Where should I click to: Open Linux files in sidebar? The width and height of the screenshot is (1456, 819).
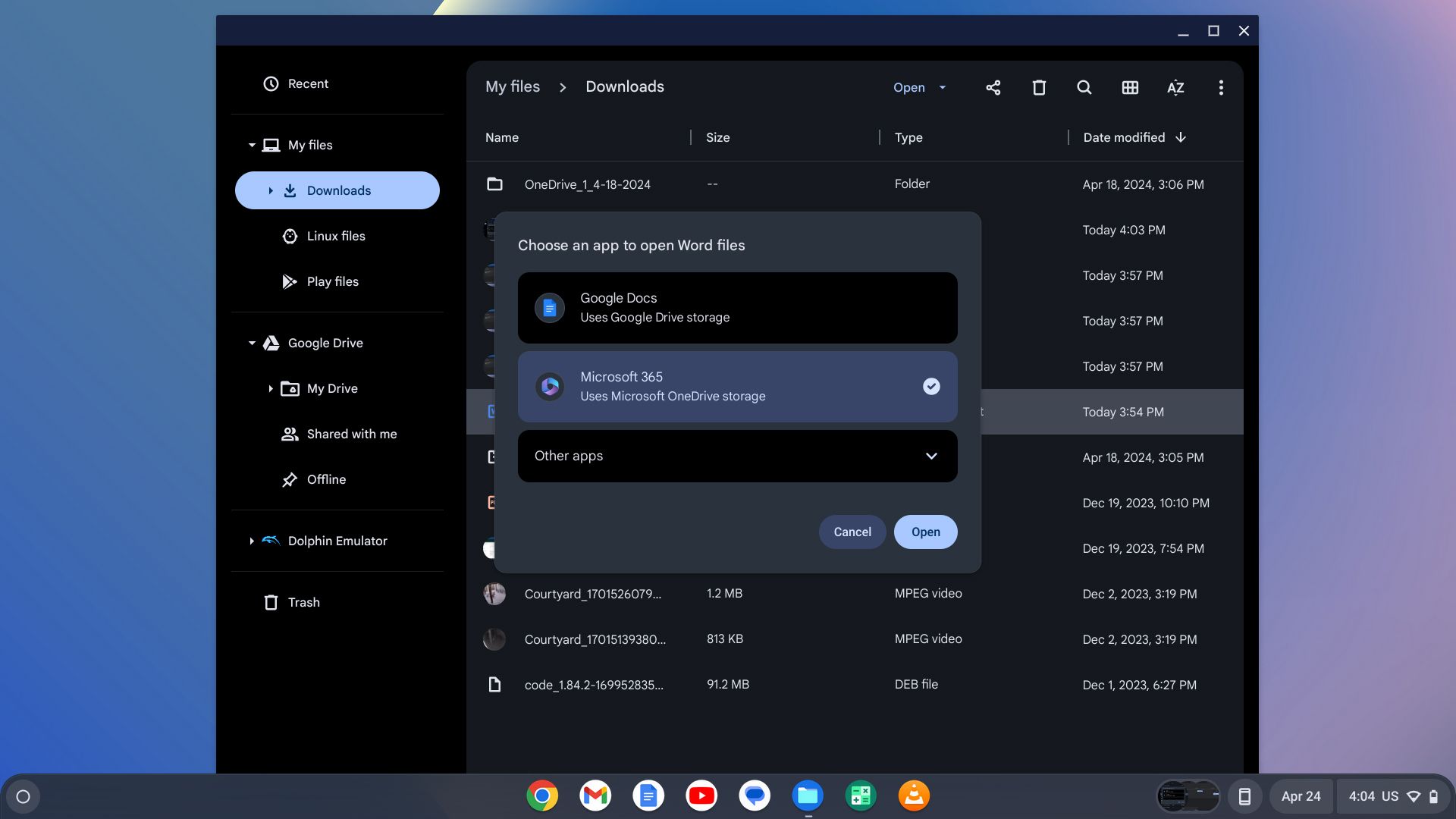click(x=337, y=236)
